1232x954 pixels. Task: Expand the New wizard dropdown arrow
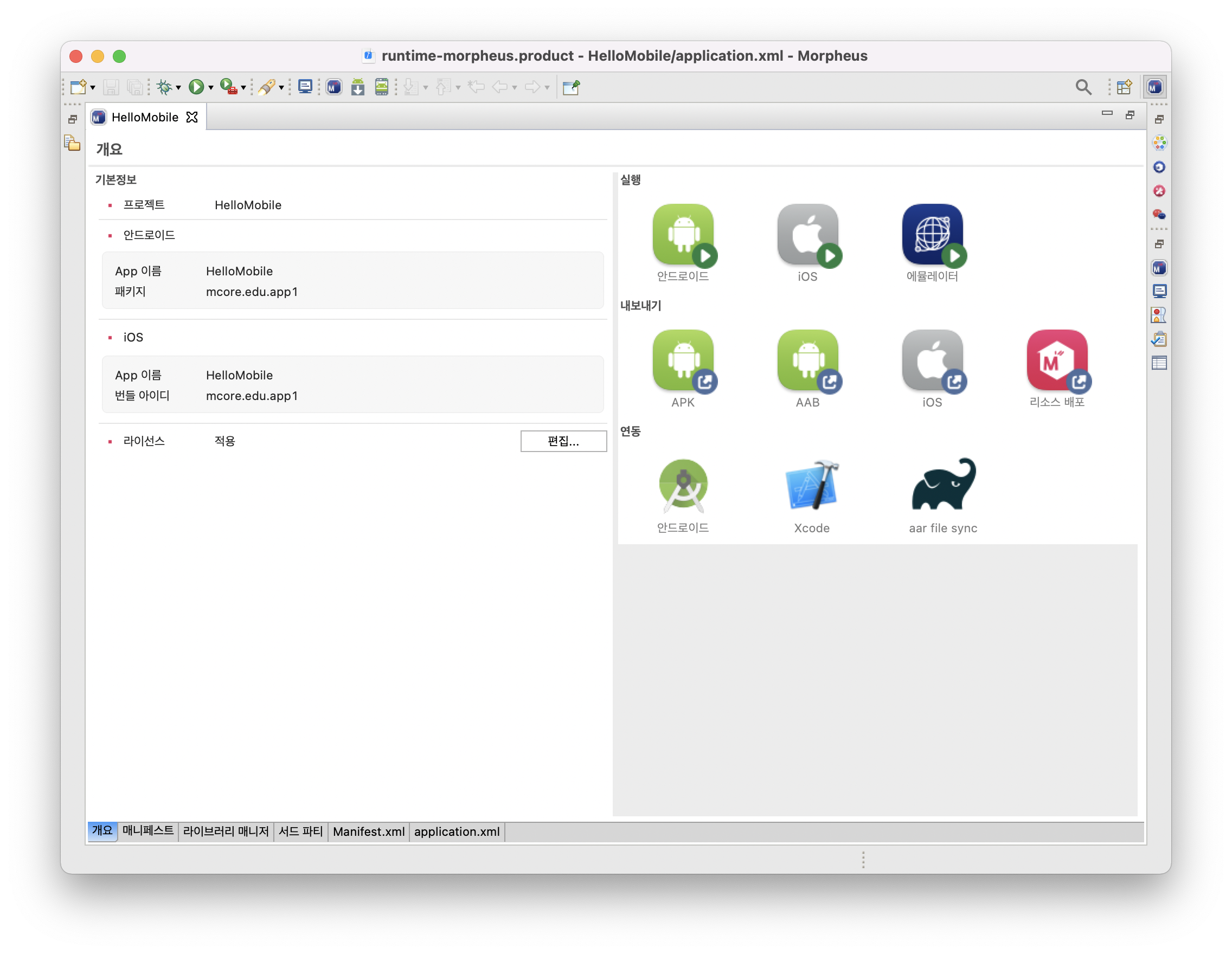tap(93, 88)
